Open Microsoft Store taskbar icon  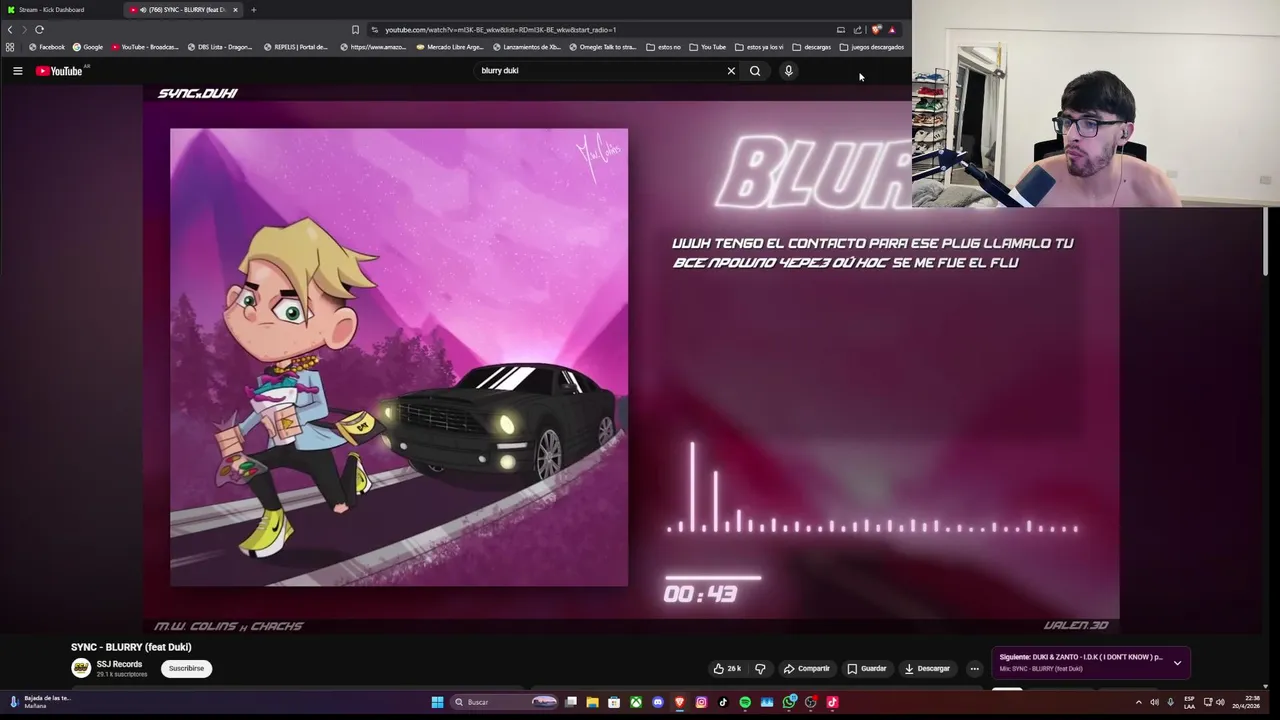(614, 702)
